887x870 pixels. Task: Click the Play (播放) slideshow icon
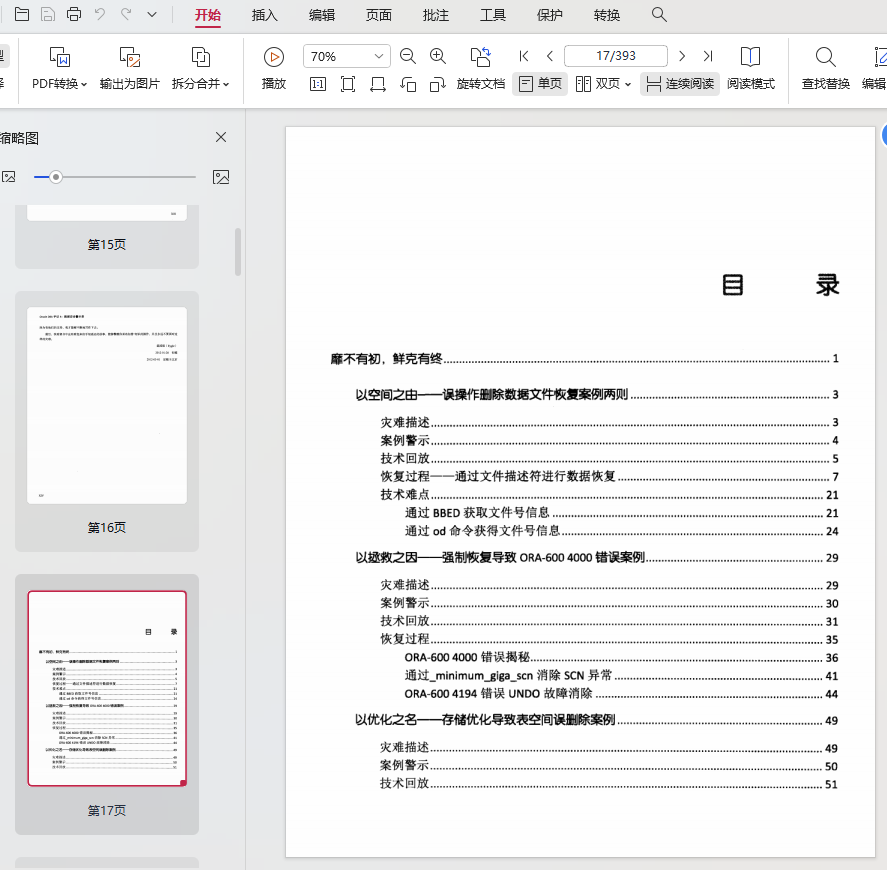coord(273,57)
